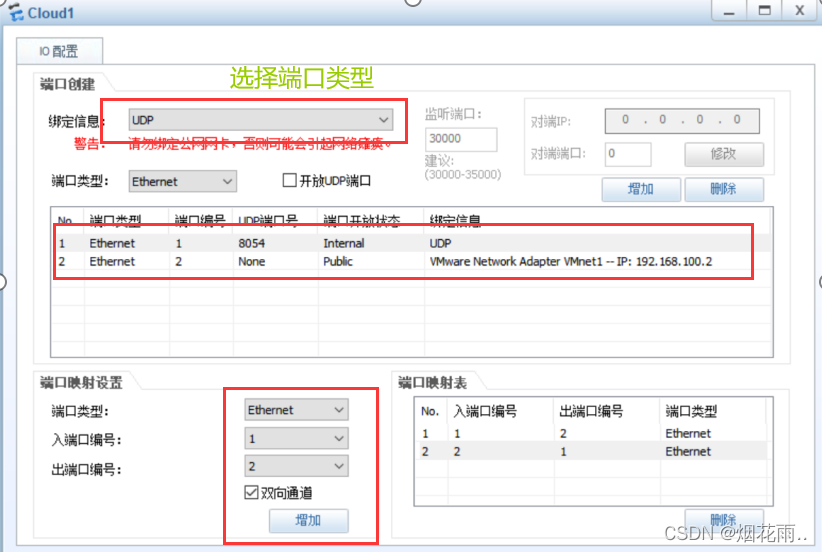822x552 pixels.
Task: Open the 入端口编号 dropdown
Action: coord(296,439)
